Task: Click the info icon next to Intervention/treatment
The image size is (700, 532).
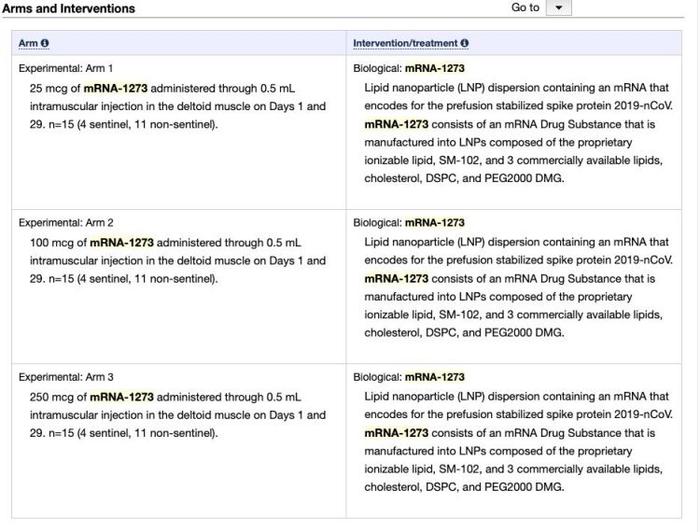Action: tap(464, 43)
